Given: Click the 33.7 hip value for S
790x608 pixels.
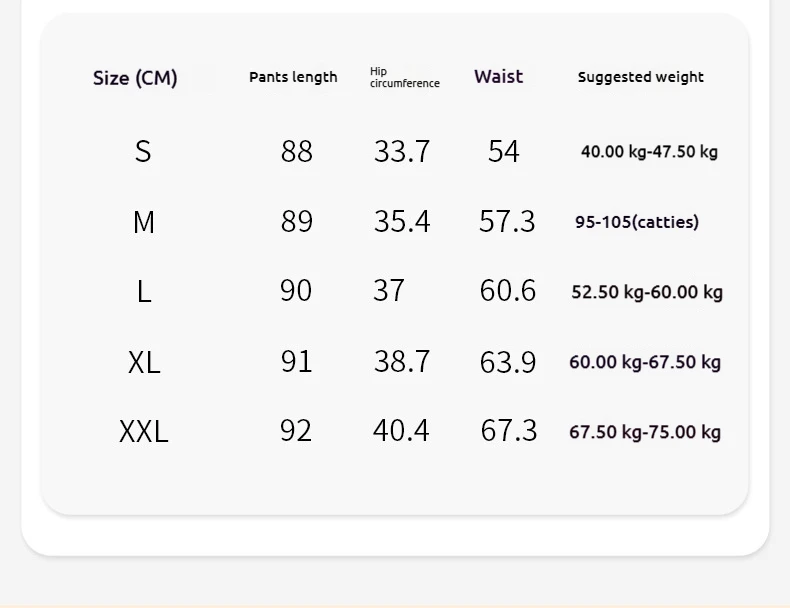Looking at the screenshot, I should tap(402, 151).
